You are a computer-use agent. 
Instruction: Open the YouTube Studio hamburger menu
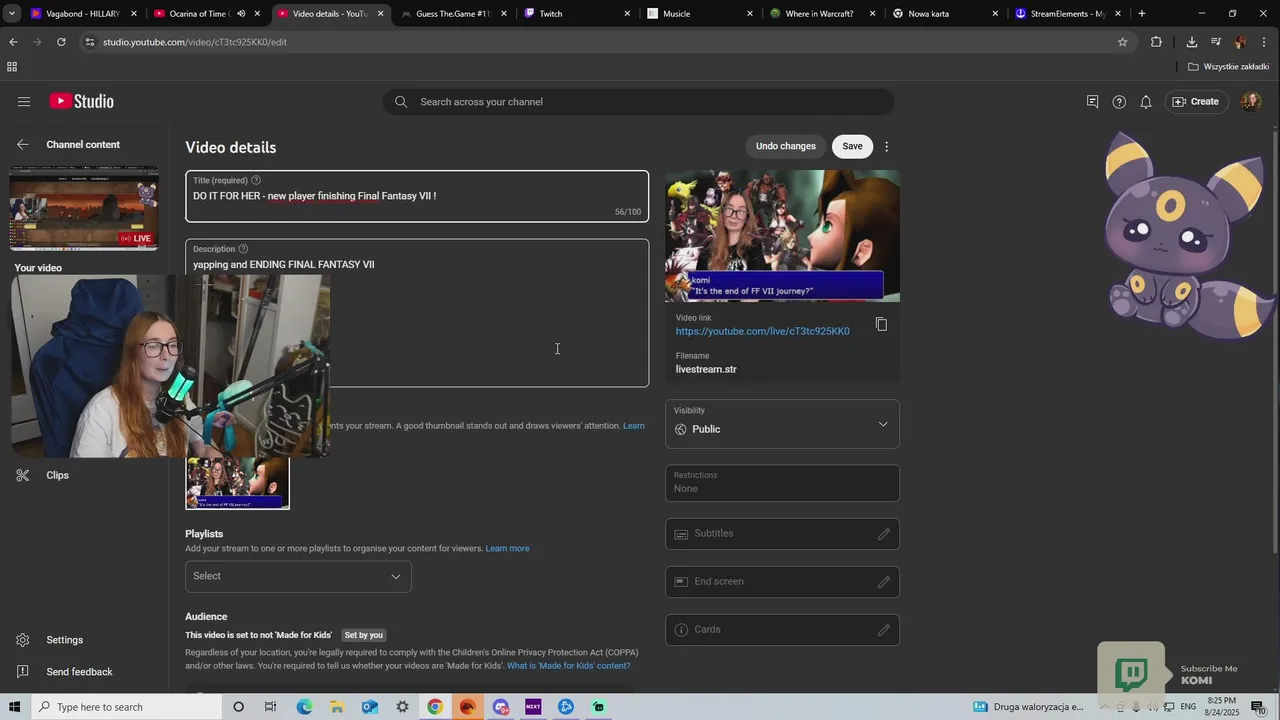pos(24,101)
